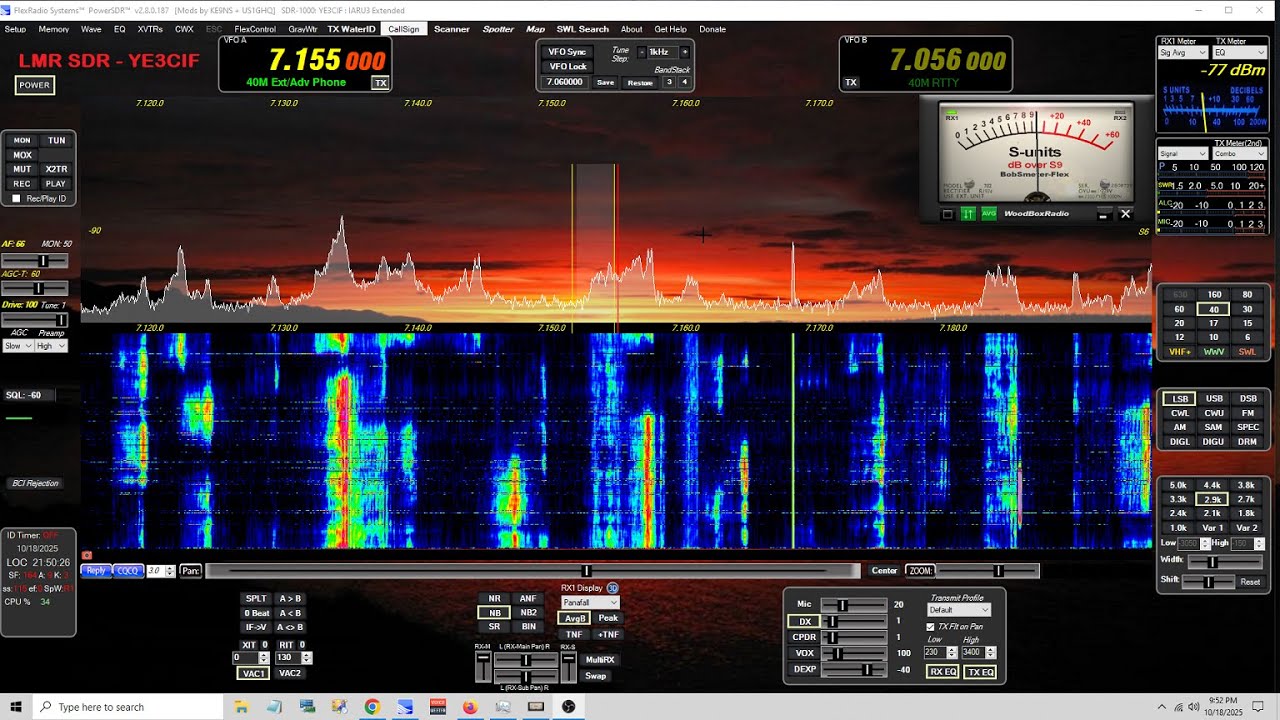Increase the tune step with plus button
1280x720 pixels.
pyautogui.click(x=685, y=52)
